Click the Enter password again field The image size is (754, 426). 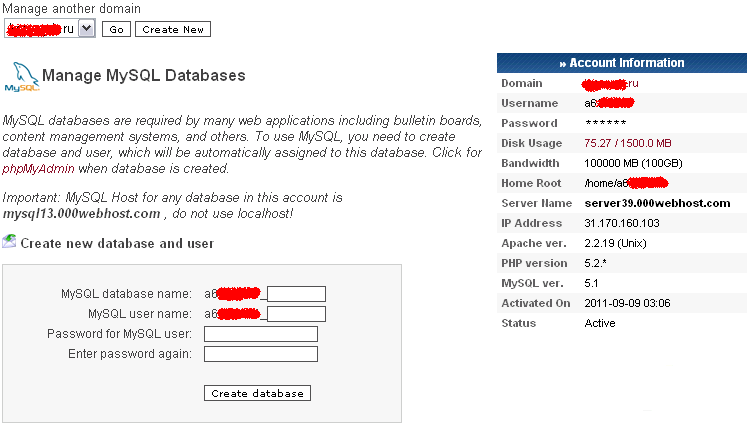[261, 354]
